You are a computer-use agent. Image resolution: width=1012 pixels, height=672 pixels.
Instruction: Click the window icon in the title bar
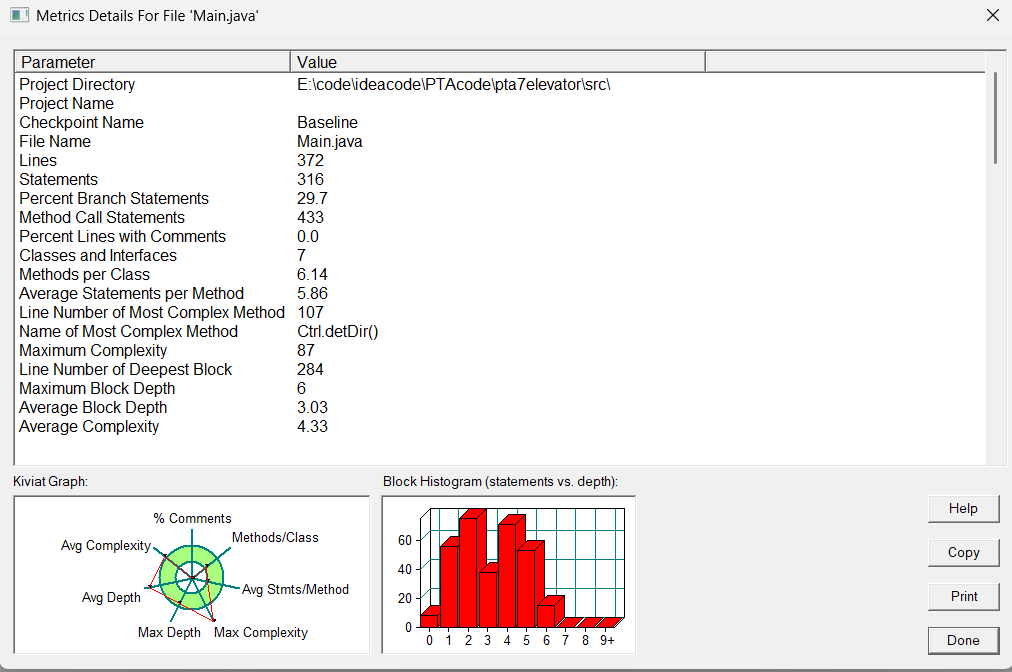click(x=19, y=15)
